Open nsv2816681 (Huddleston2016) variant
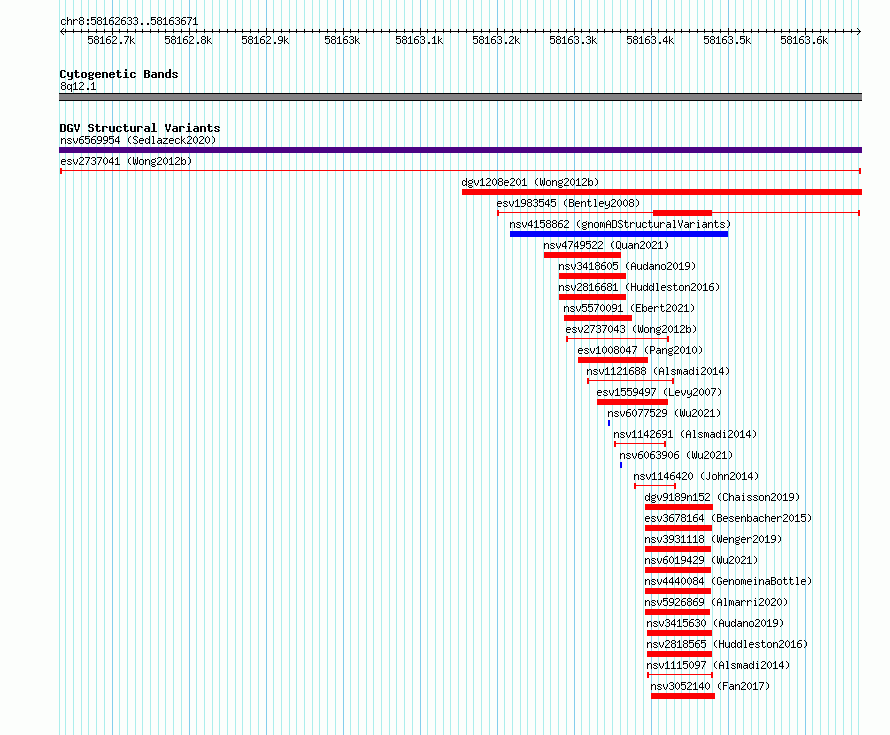 [639, 287]
